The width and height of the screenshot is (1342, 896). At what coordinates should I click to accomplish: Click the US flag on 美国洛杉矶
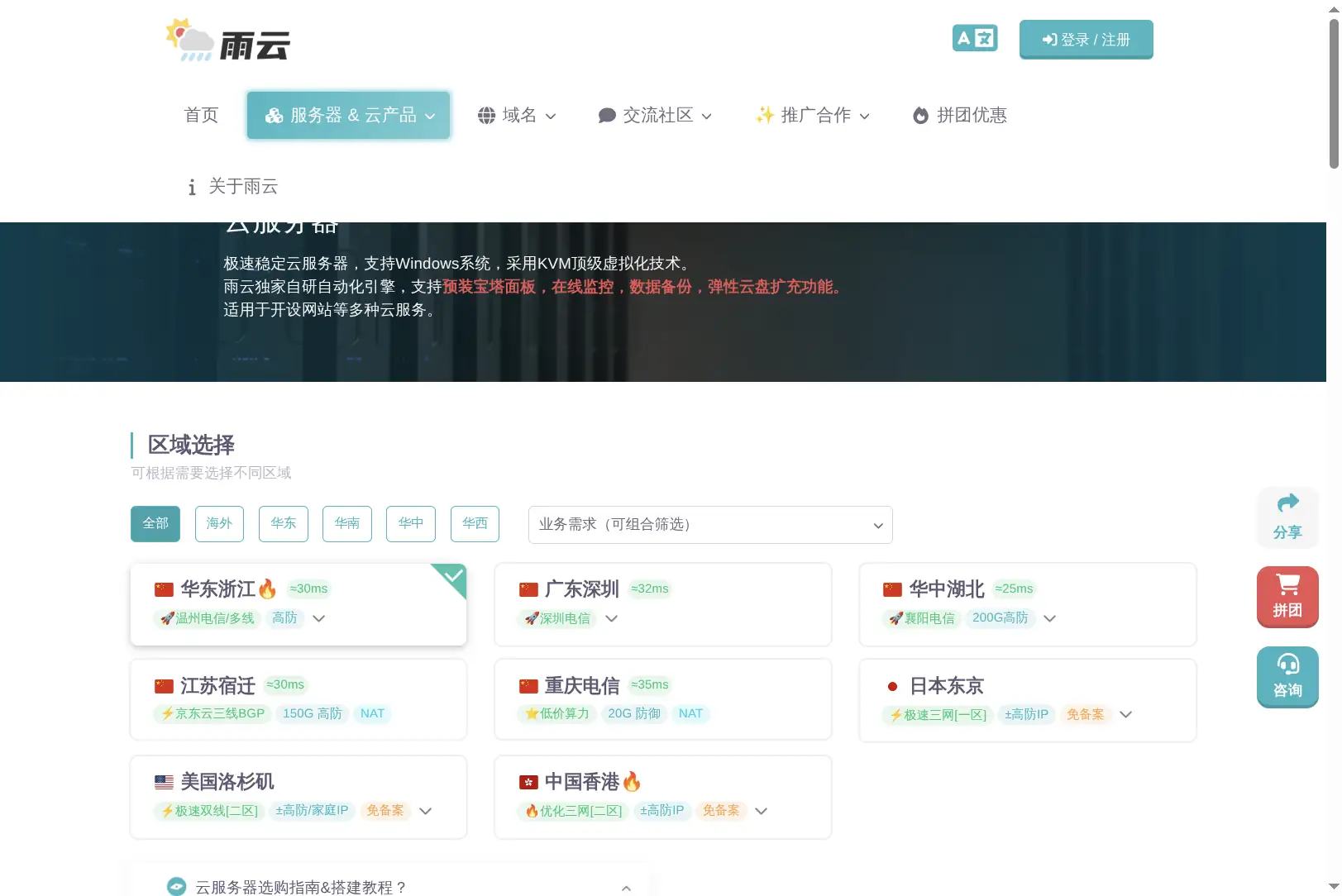[x=164, y=782]
